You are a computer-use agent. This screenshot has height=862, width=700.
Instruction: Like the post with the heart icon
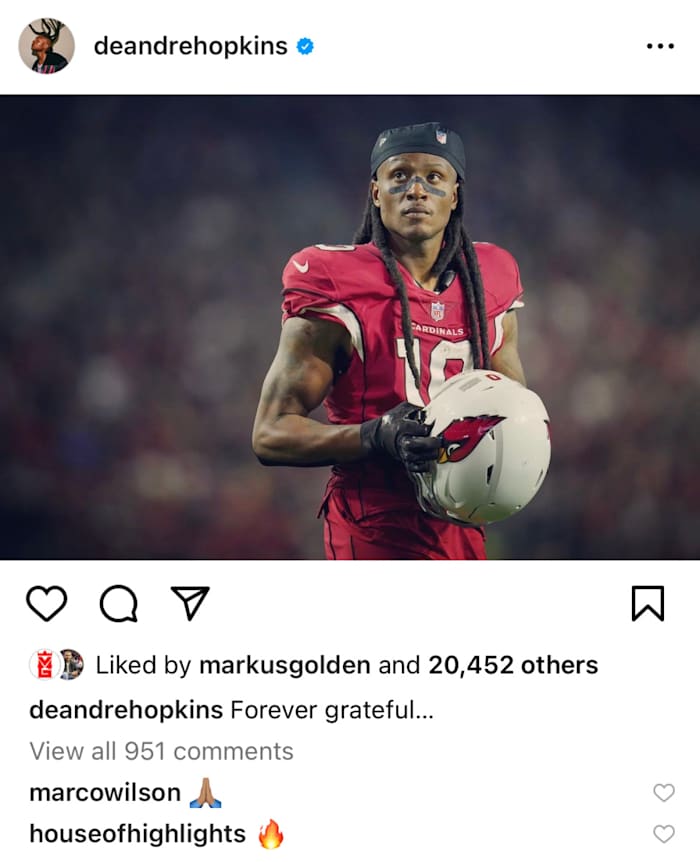coord(47,604)
